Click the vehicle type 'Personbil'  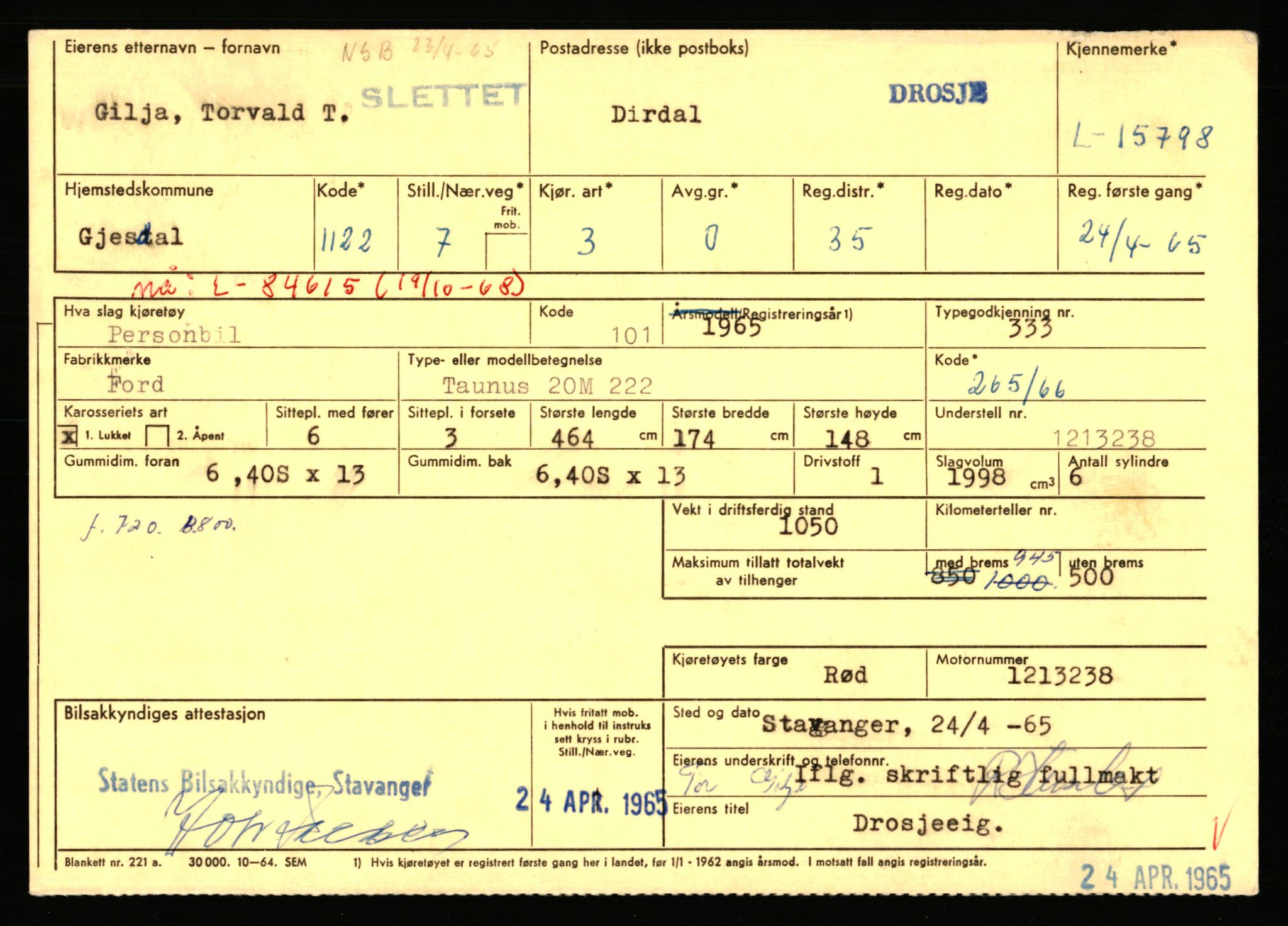point(174,334)
